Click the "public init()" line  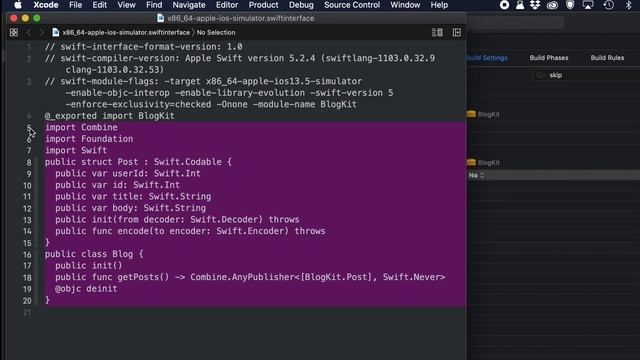pos(89,265)
